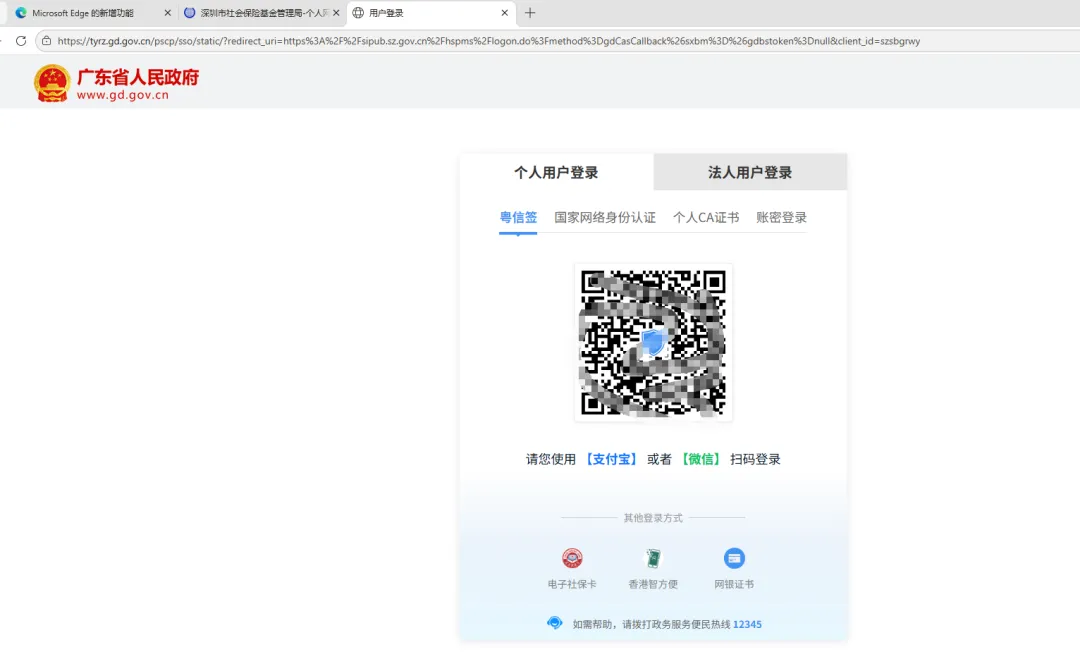The image size is (1080, 671).
Task: Click the 电子社保卡 label
Action: (572, 584)
